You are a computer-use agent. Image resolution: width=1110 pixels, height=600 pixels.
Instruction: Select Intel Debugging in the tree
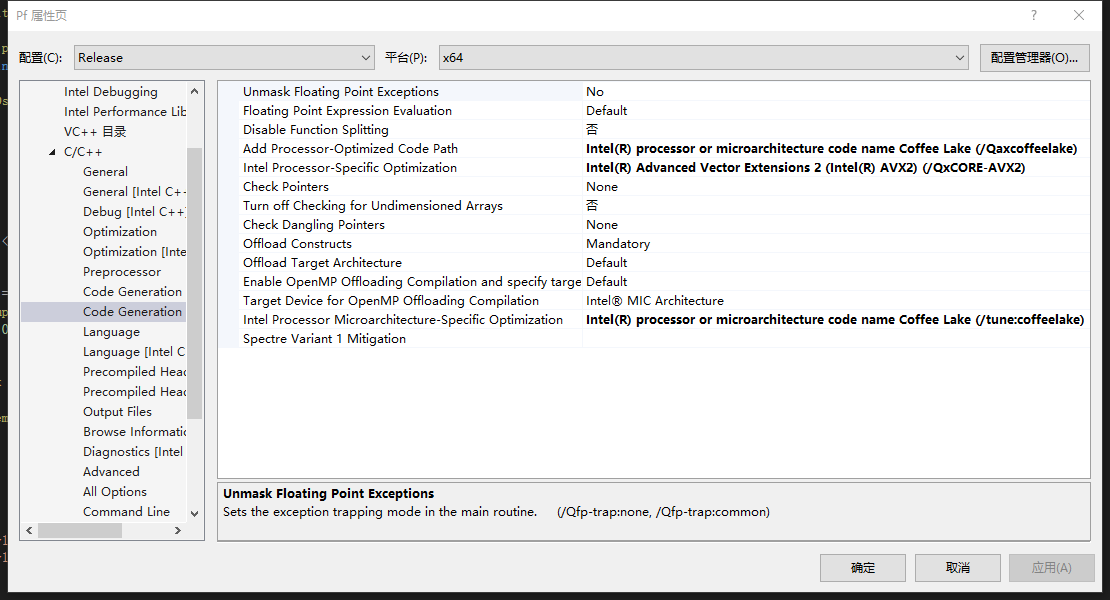click(x=110, y=91)
